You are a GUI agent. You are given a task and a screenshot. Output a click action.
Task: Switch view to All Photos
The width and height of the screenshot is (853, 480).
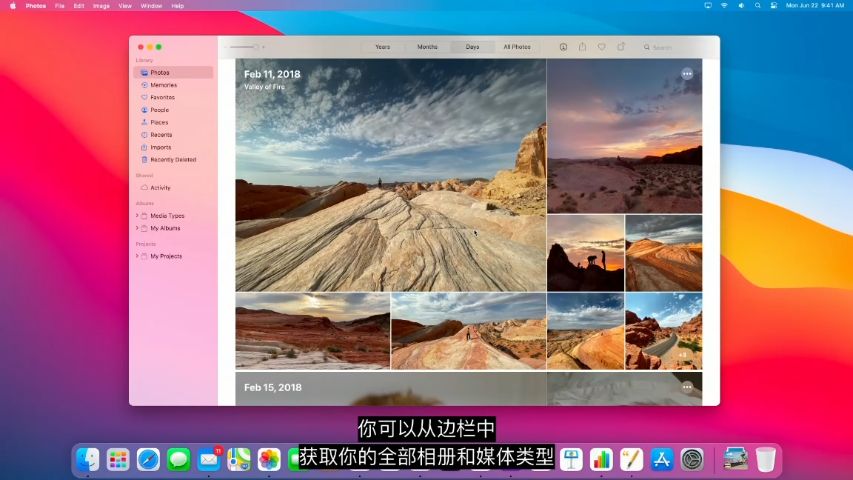[x=517, y=47]
